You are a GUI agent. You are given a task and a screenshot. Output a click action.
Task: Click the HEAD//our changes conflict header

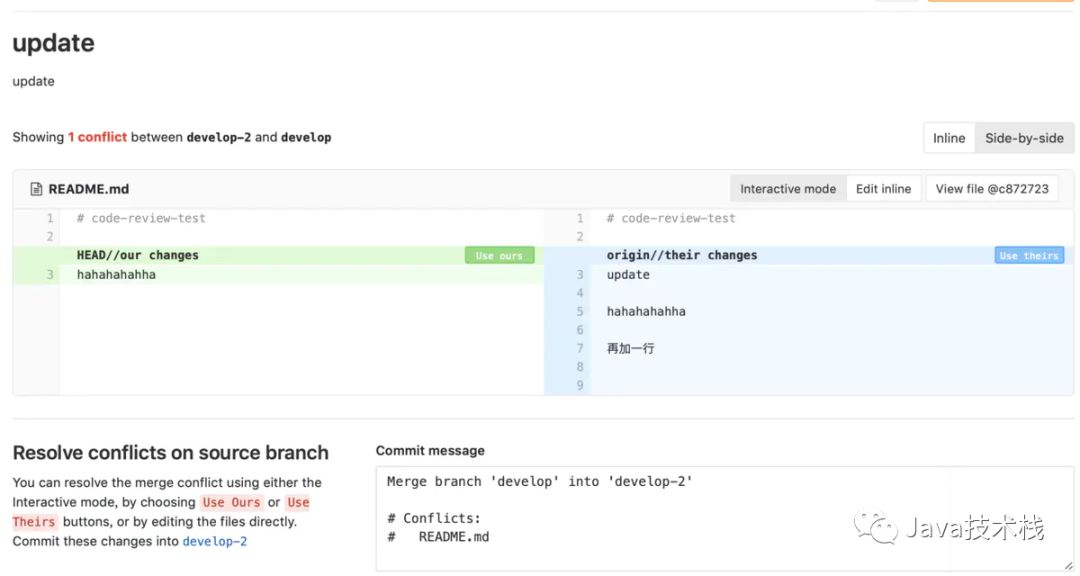138,255
